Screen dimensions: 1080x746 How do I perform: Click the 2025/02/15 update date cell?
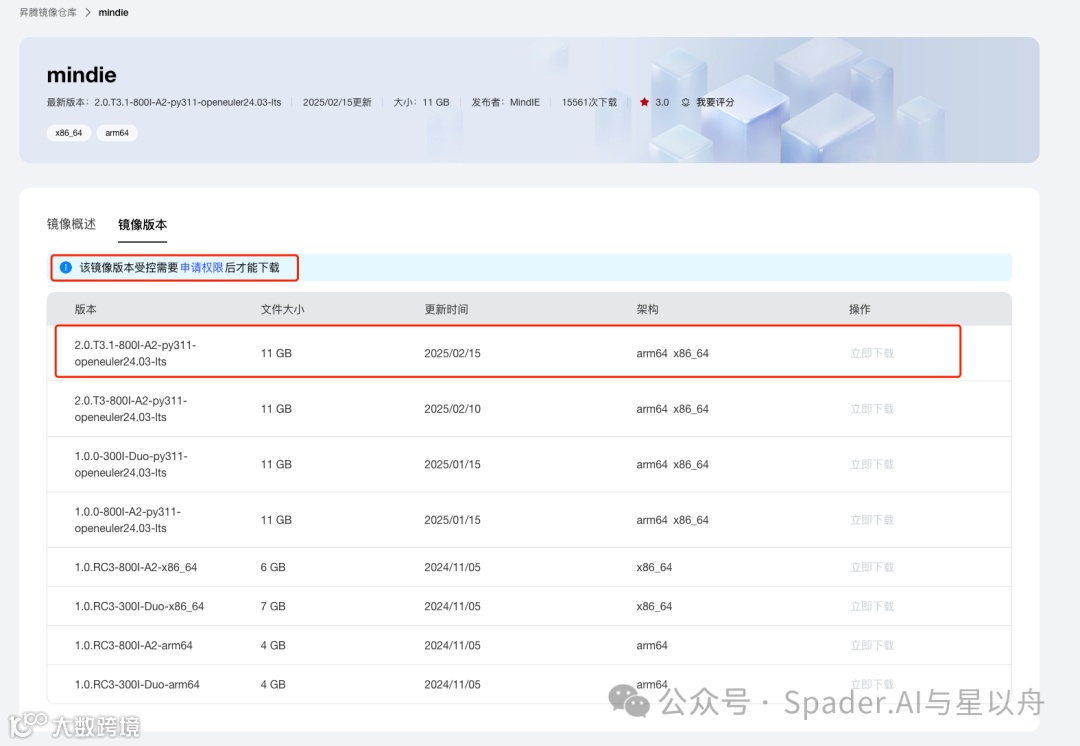(x=453, y=353)
